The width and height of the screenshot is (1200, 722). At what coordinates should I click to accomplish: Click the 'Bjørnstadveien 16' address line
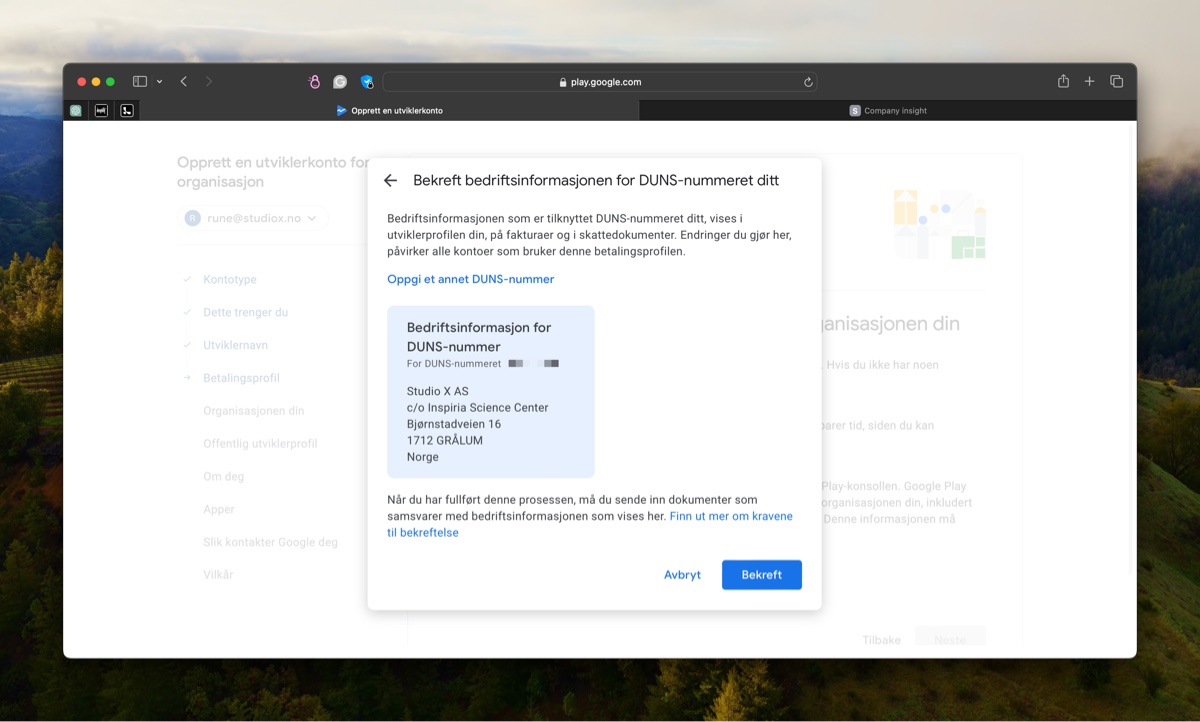coord(454,425)
